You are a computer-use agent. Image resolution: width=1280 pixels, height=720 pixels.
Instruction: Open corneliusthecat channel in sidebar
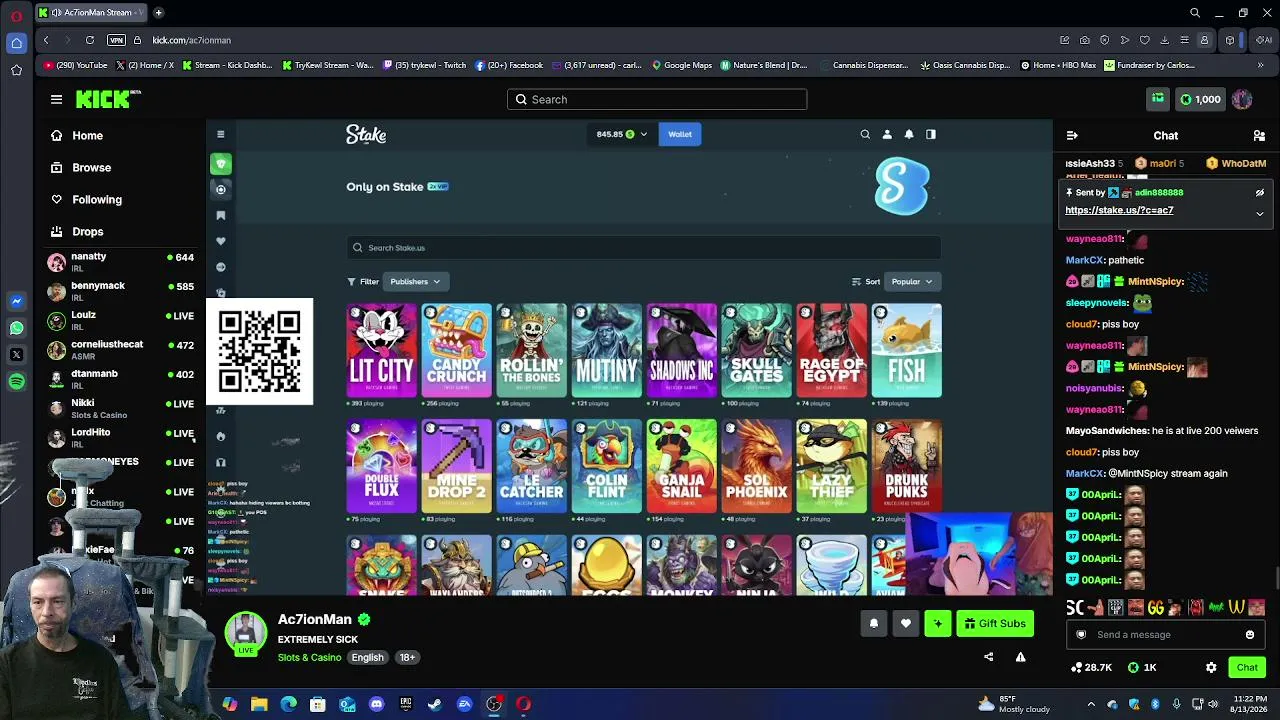click(120, 350)
